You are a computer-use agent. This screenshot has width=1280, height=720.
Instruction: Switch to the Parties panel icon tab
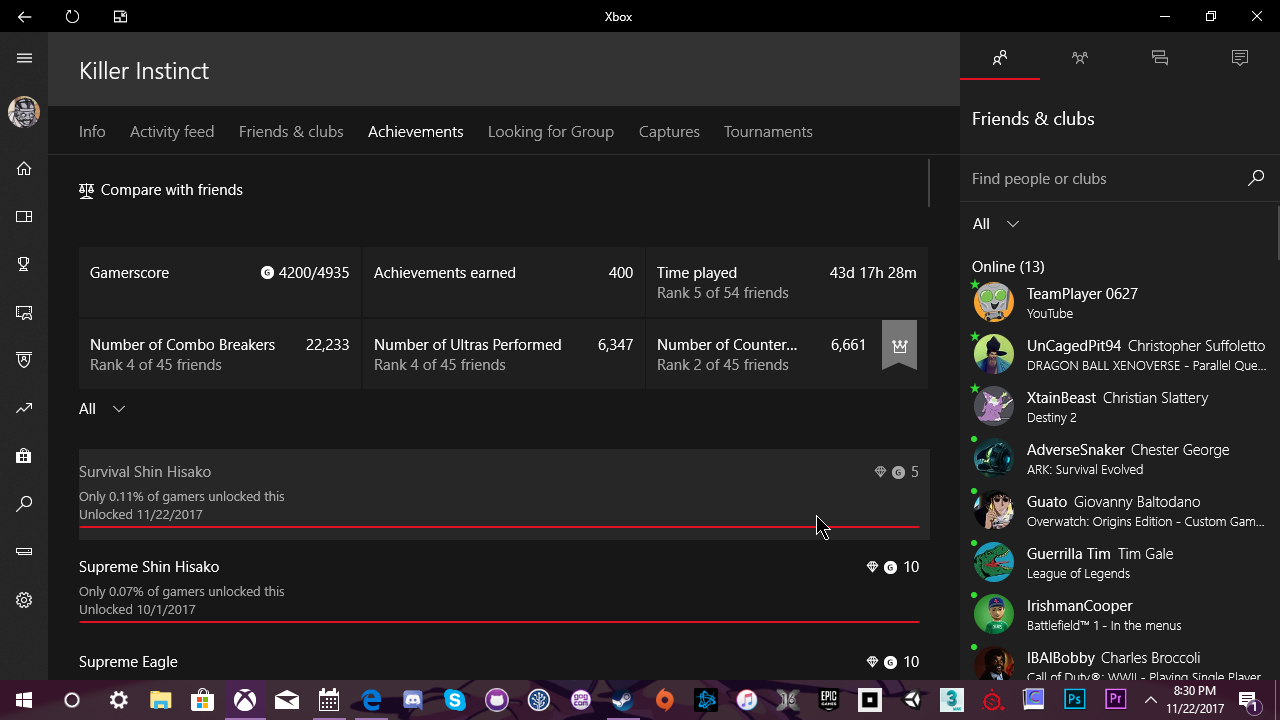tap(1080, 58)
